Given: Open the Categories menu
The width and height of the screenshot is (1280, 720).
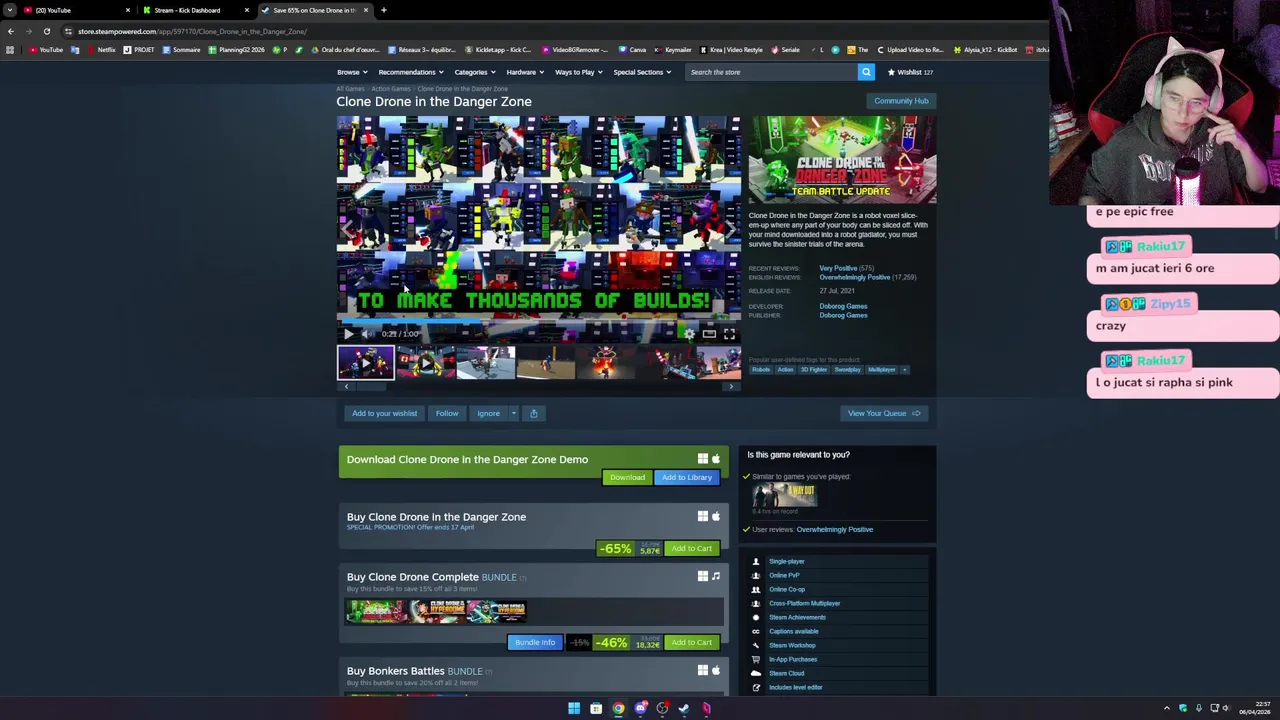Looking at the screenshot, I should click(474, 72).
